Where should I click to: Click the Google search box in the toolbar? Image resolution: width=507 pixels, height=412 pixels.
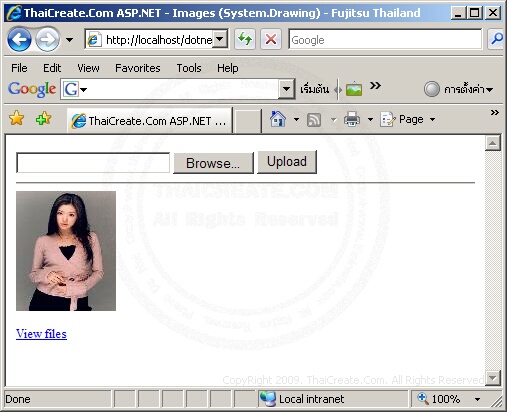(385, 40)
